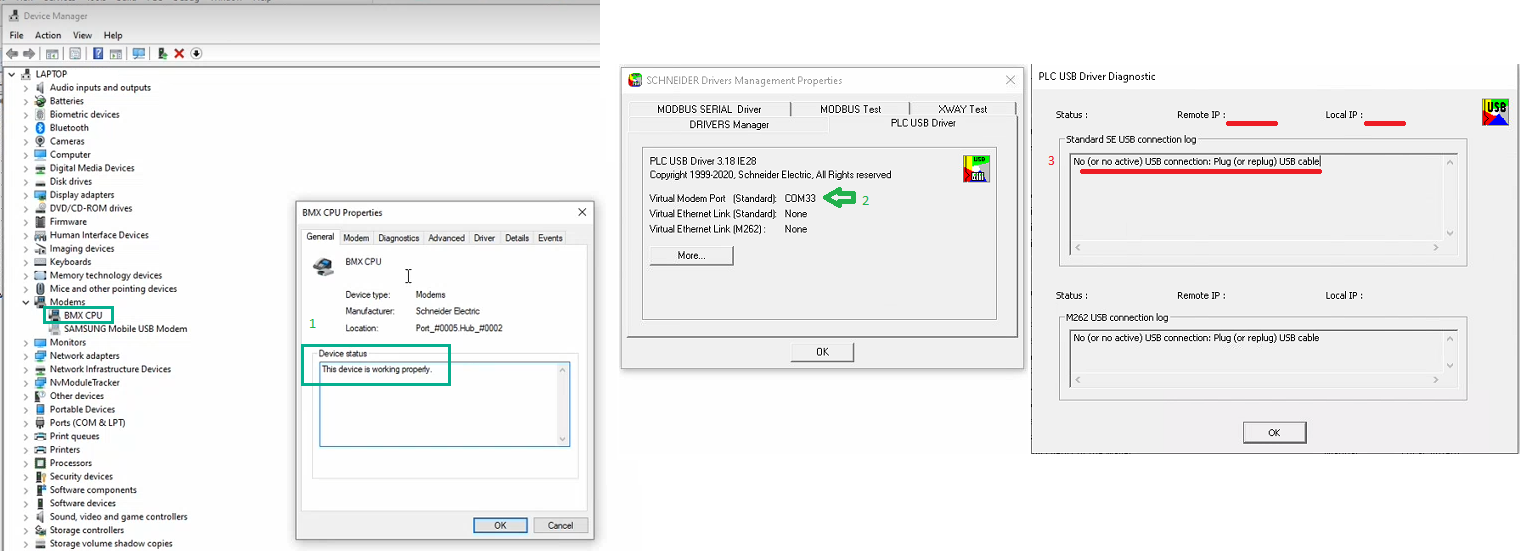Image resolution: width=1521 pixels, height=551 pixels.
Task: Switch to Modem tab in BMX CPU Properties
Action: pos(356,238)
